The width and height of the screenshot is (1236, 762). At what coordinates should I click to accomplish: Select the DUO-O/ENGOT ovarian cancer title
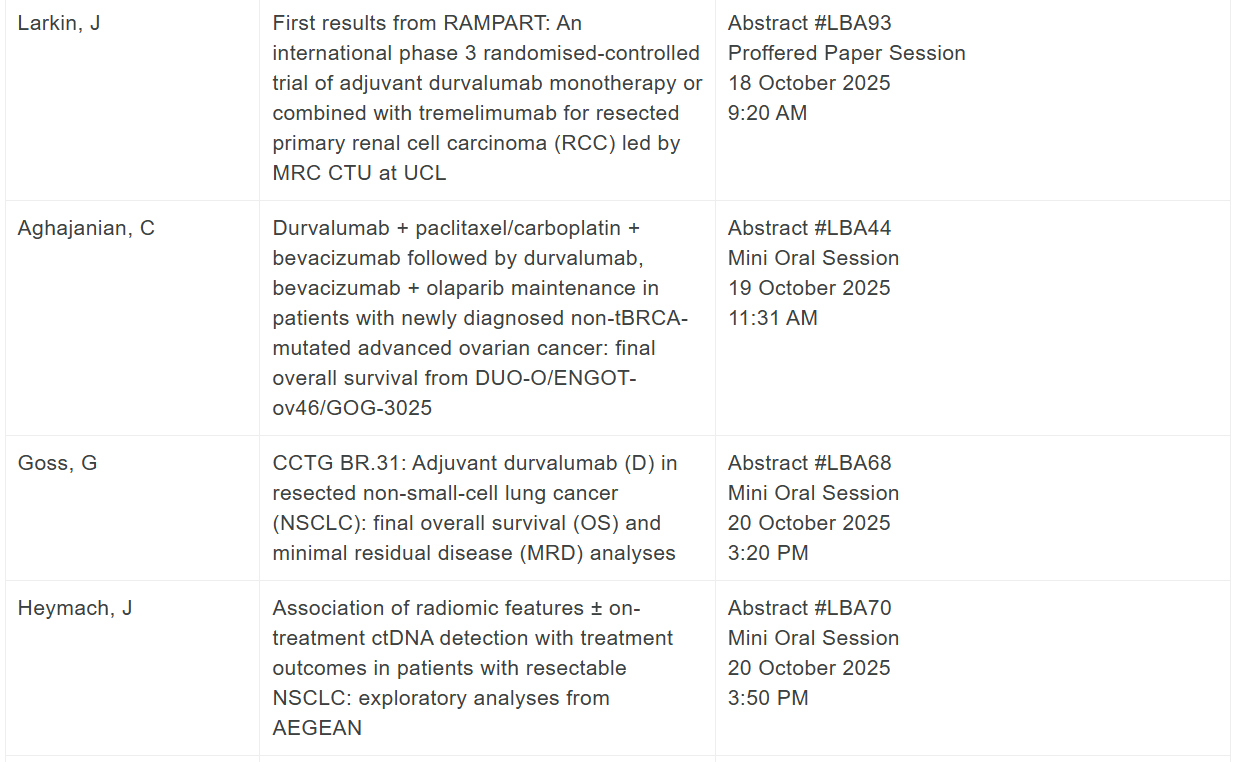[x=482, y=318]
